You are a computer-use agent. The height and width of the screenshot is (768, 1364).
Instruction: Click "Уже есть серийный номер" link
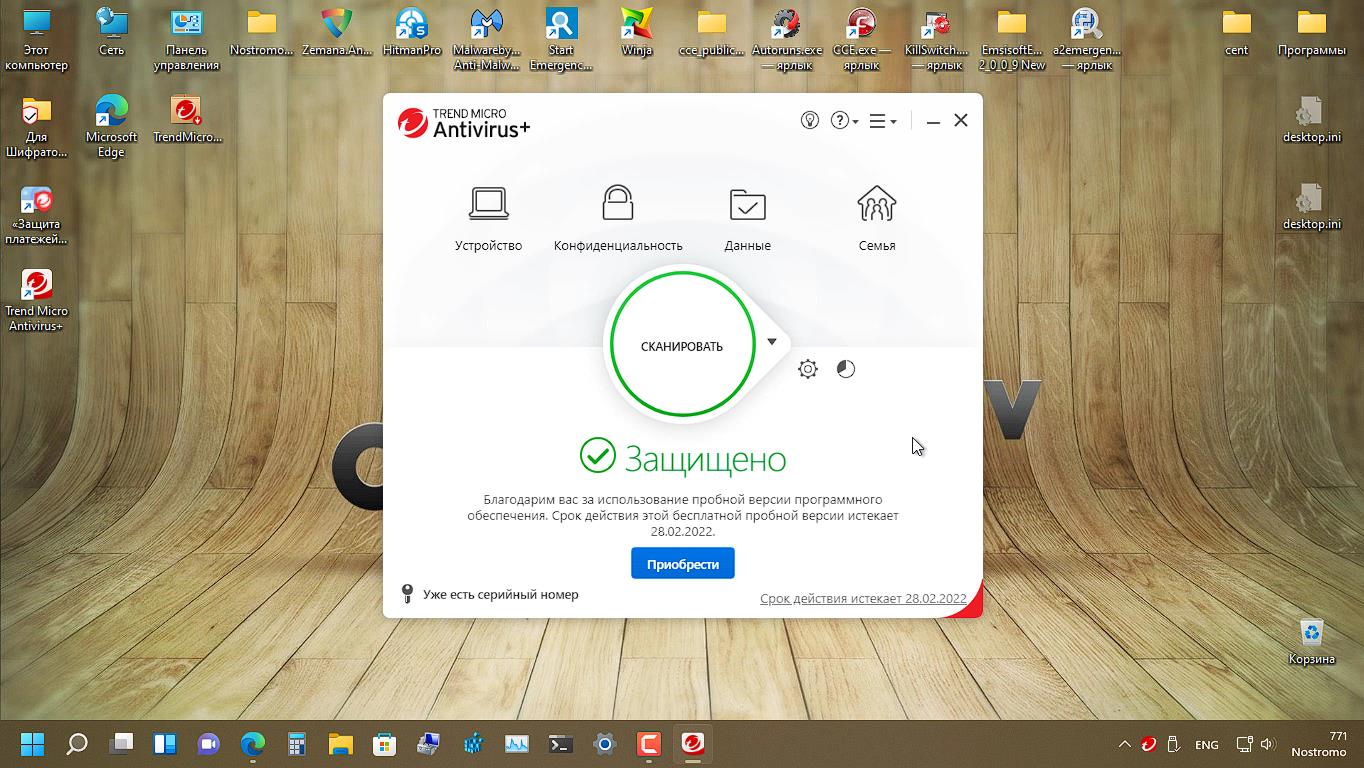pos(500,595)
